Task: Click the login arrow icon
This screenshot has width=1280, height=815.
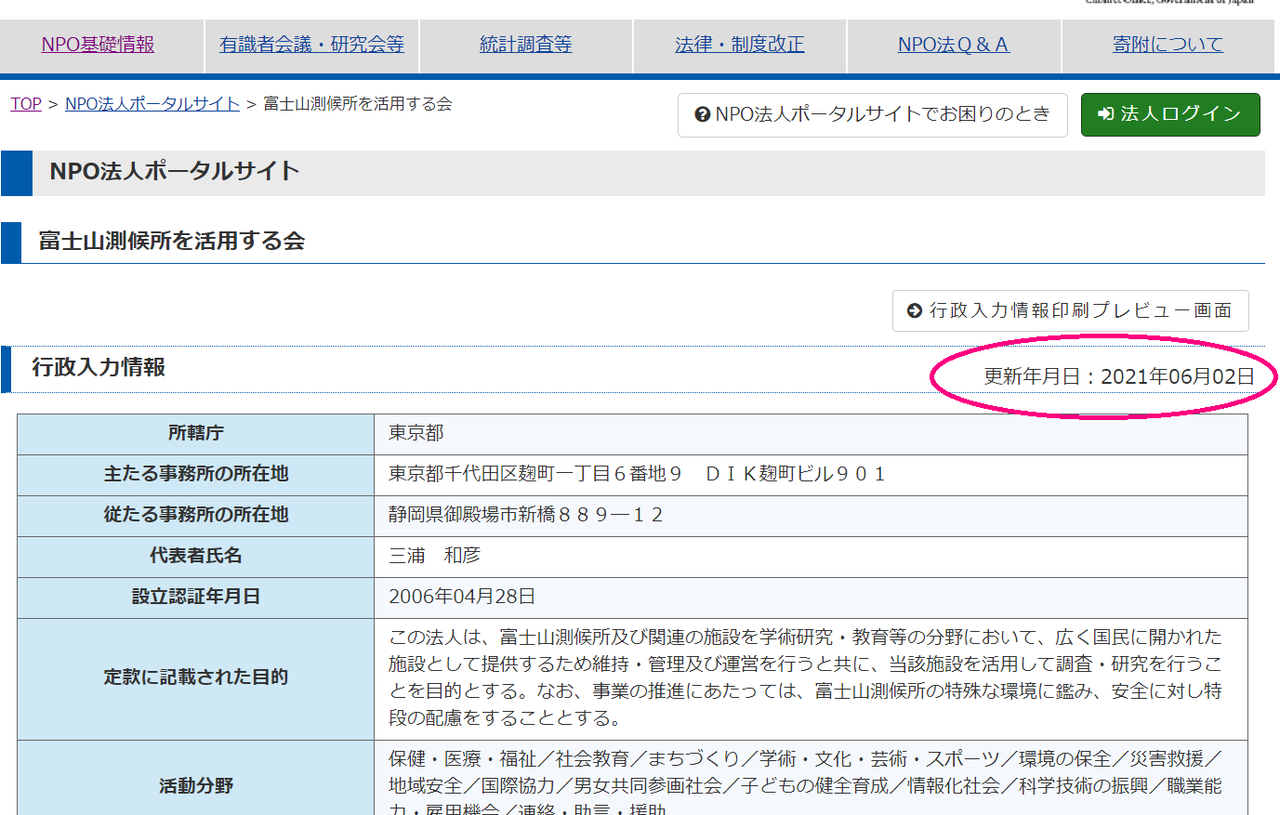Action: 1106,115
